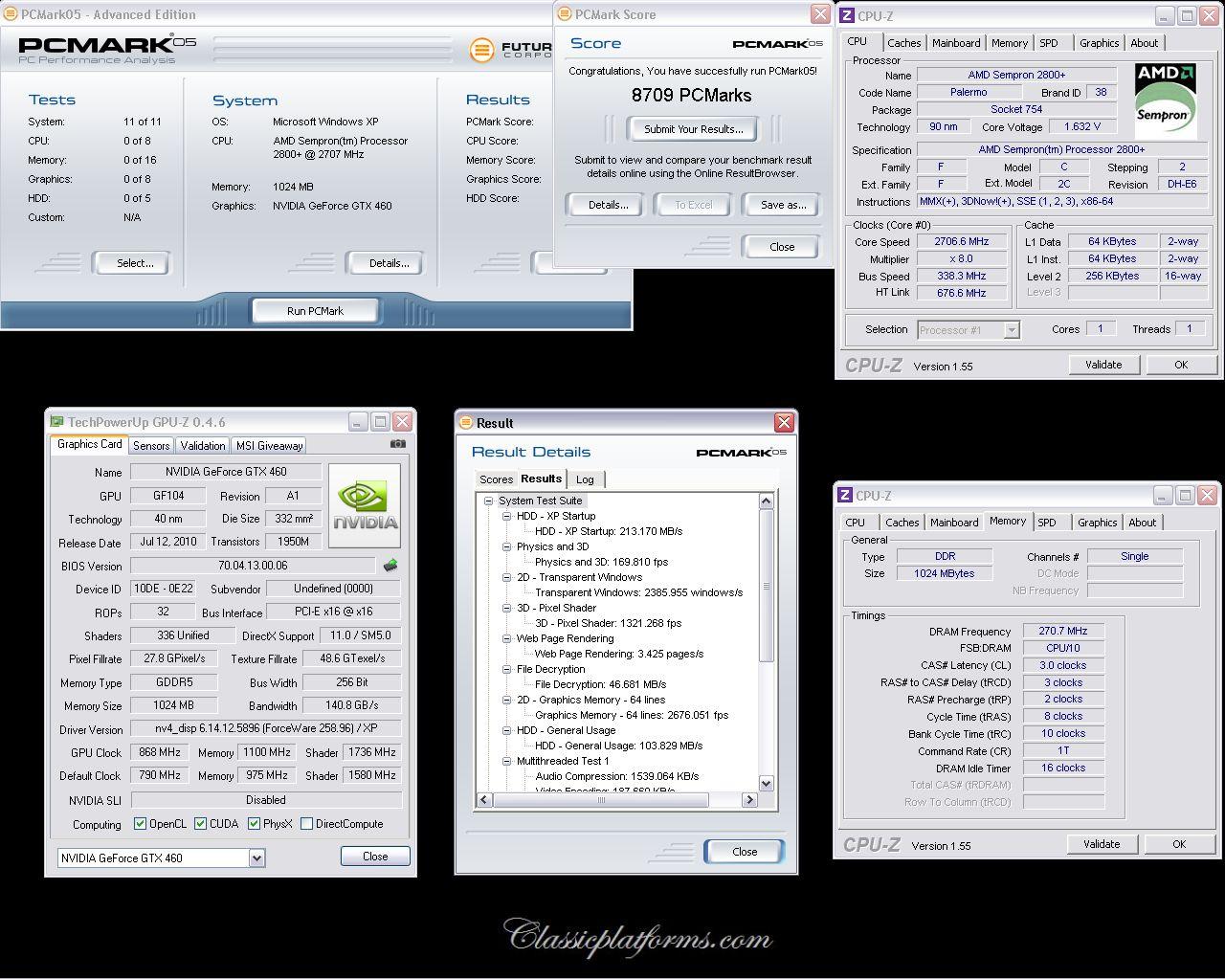The width and height of the screenshot is (1225, 980).
Task: Toggle the OpenCL checkbox
Action: [x=140, y=823]
